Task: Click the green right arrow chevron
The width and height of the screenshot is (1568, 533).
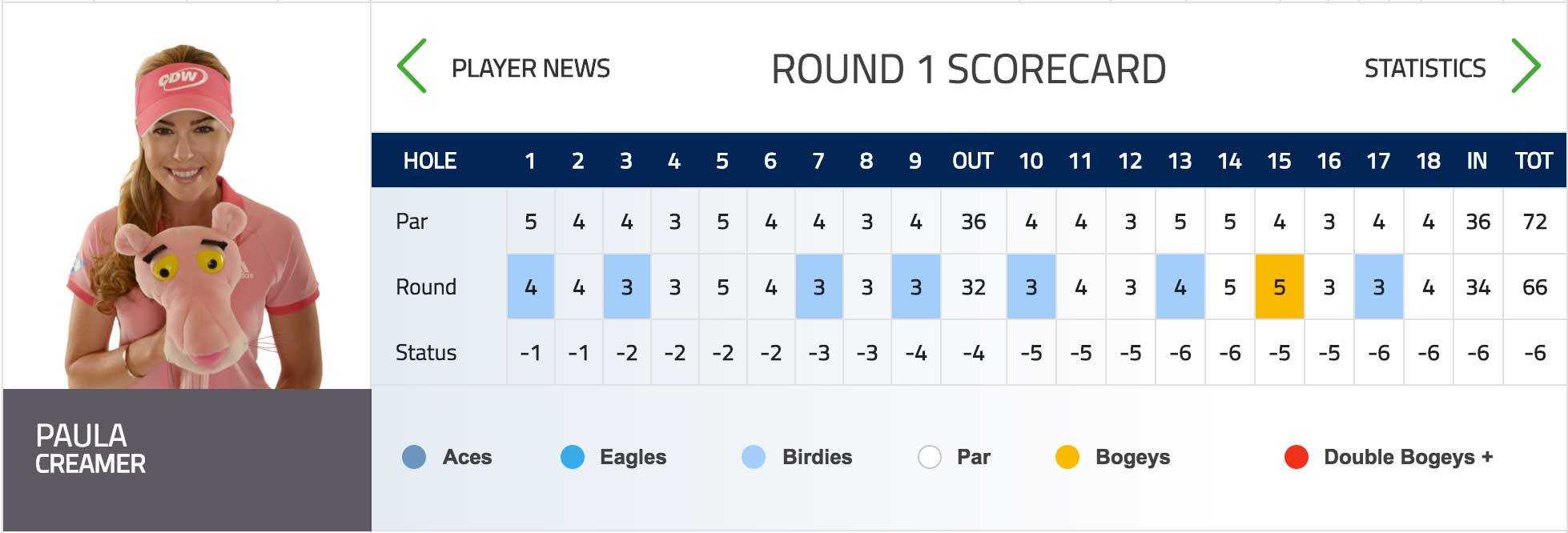Action: point(1526,66)
